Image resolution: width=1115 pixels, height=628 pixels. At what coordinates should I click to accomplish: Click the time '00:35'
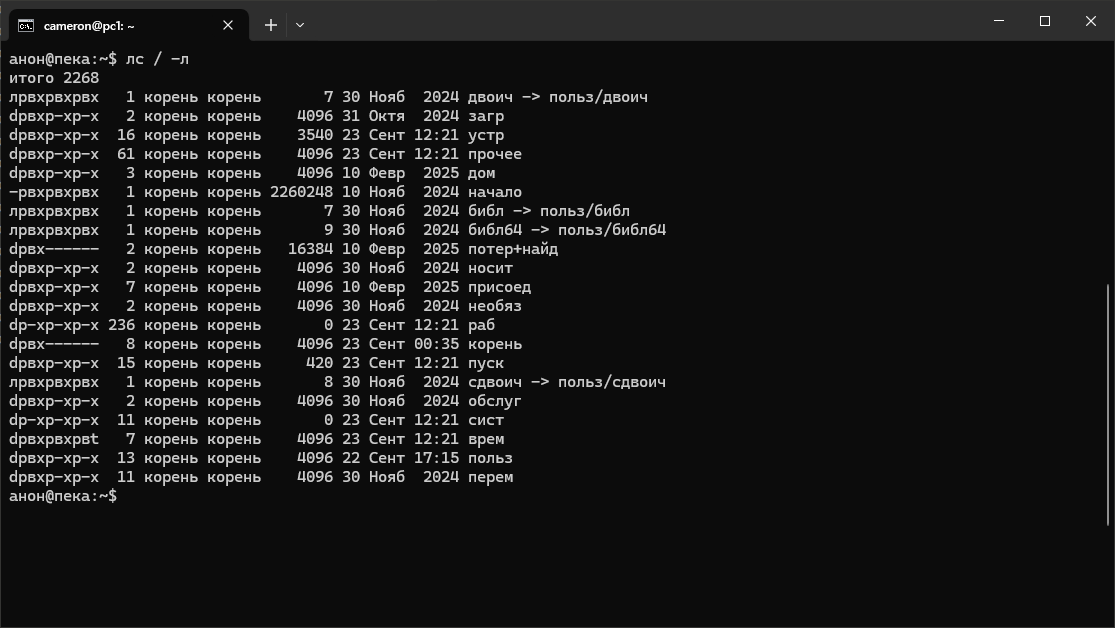click(437, 344)
